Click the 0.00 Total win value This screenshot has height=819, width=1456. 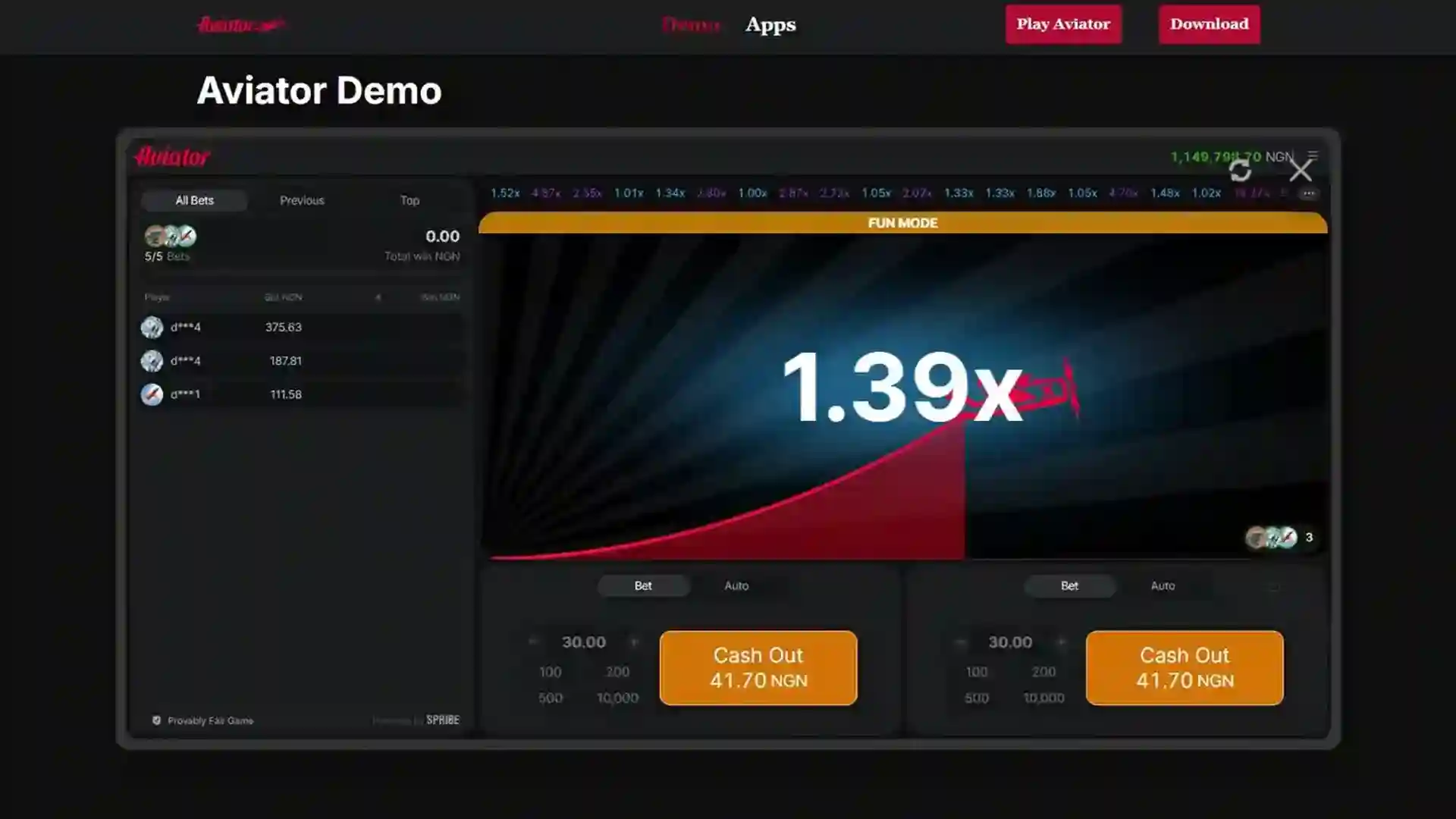tap(442, 236)
